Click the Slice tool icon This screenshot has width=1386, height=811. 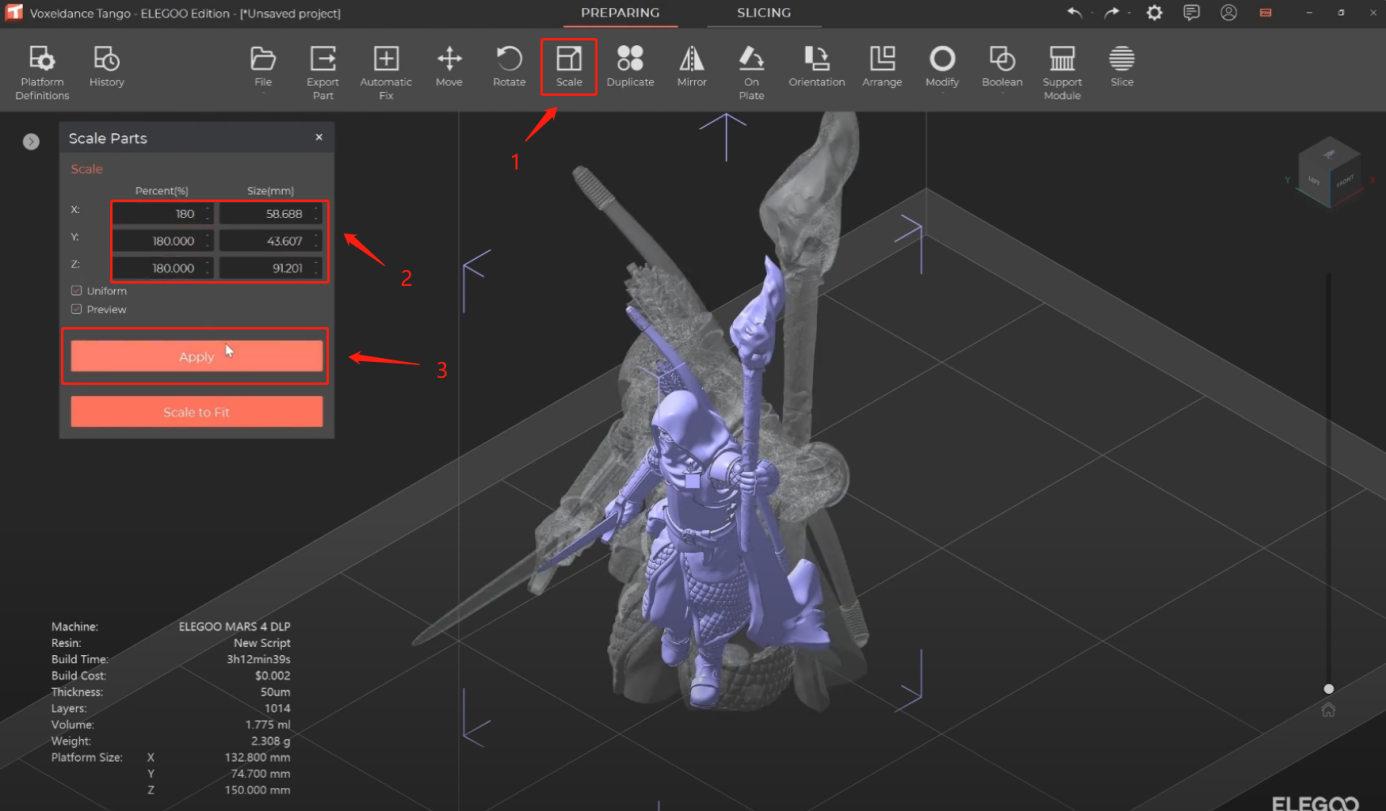(x=1122, y=67)
